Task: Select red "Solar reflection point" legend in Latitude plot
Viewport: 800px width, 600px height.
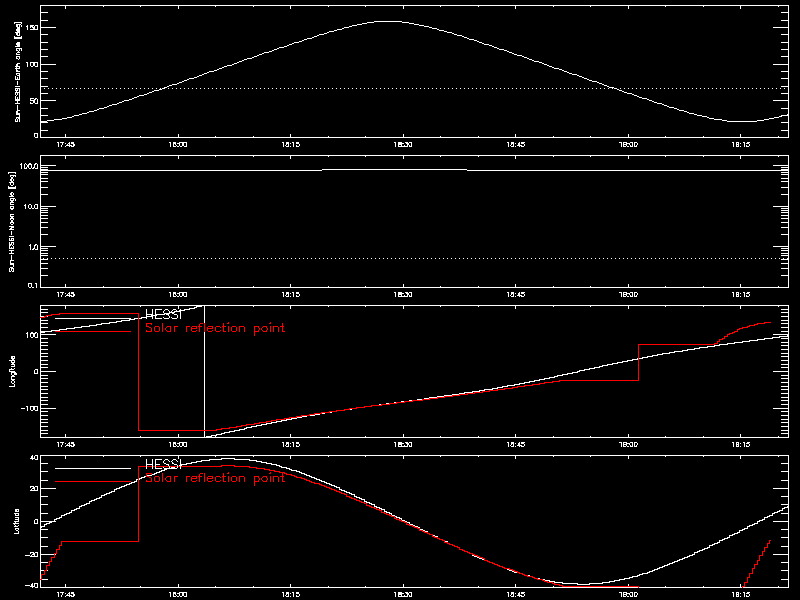Action: point(215,478)
